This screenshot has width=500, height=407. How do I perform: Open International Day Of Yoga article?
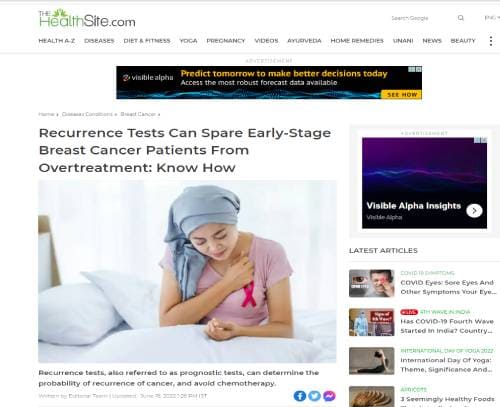pos(446,365)
